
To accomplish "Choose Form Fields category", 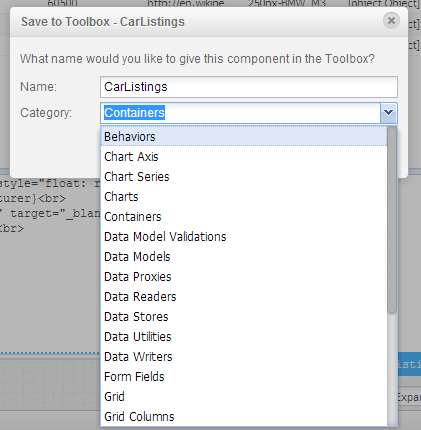I will pos(244,377).
